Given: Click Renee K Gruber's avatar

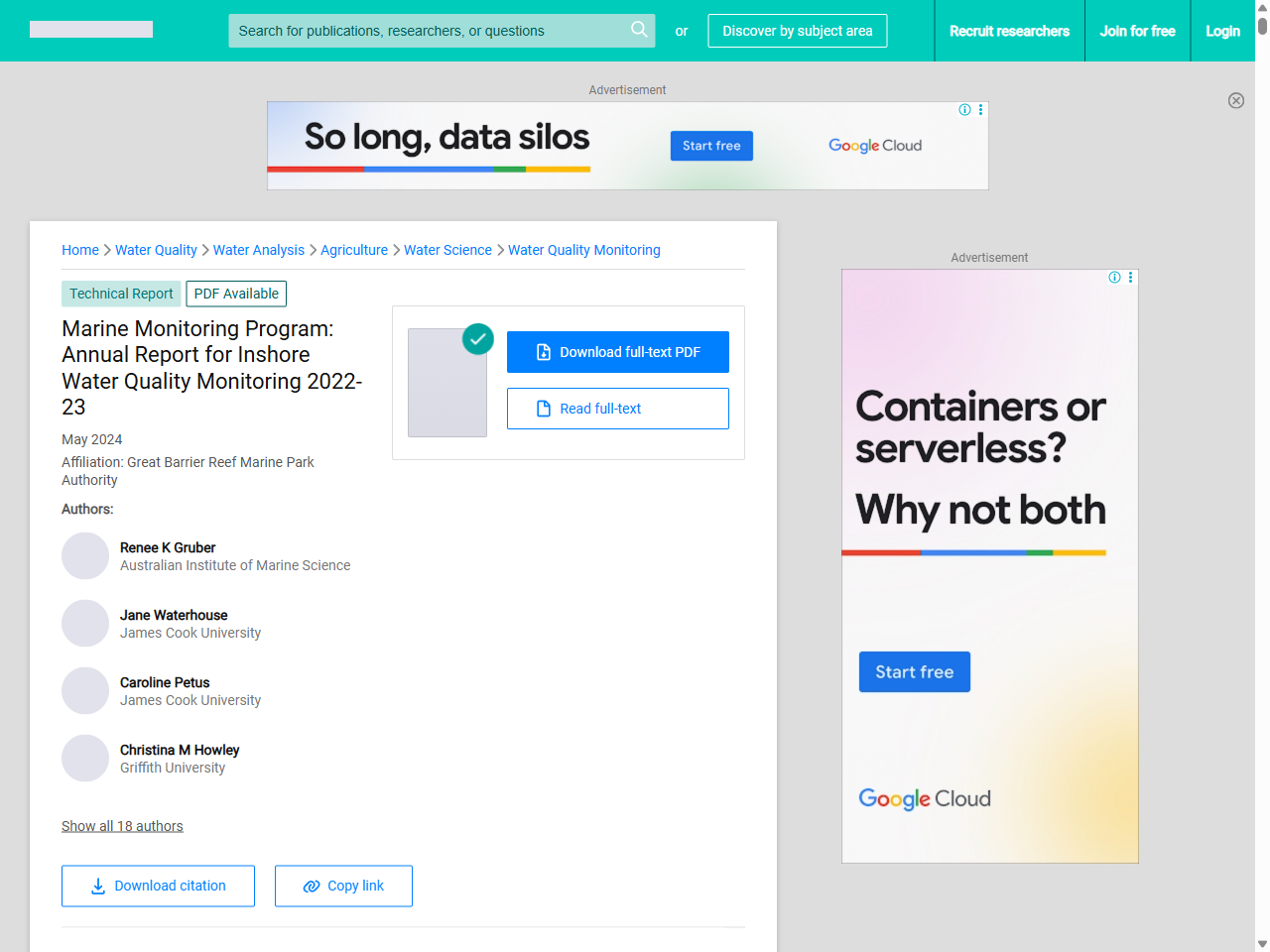Looking at the screenshot, I should [x=85, y=556].
